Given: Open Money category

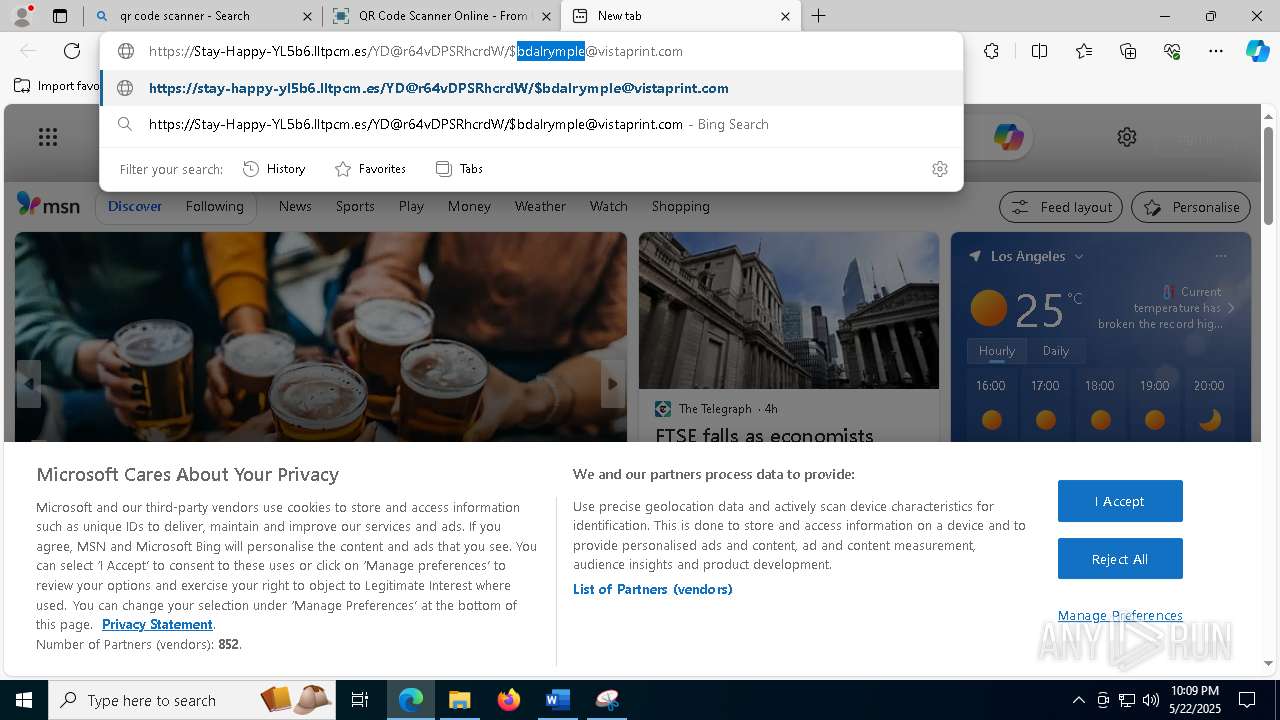Looking at the screenshot, I should click(x=469, y=206).
